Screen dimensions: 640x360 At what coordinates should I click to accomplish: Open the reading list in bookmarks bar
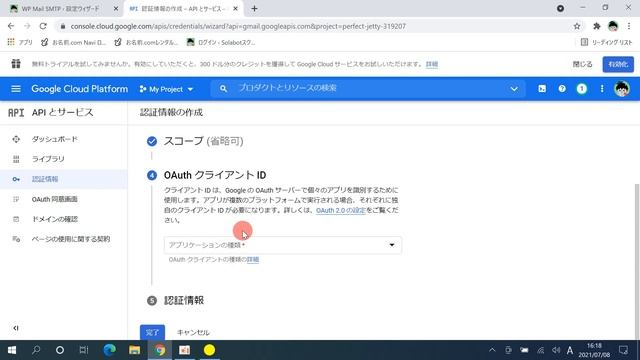coord(606,42)
